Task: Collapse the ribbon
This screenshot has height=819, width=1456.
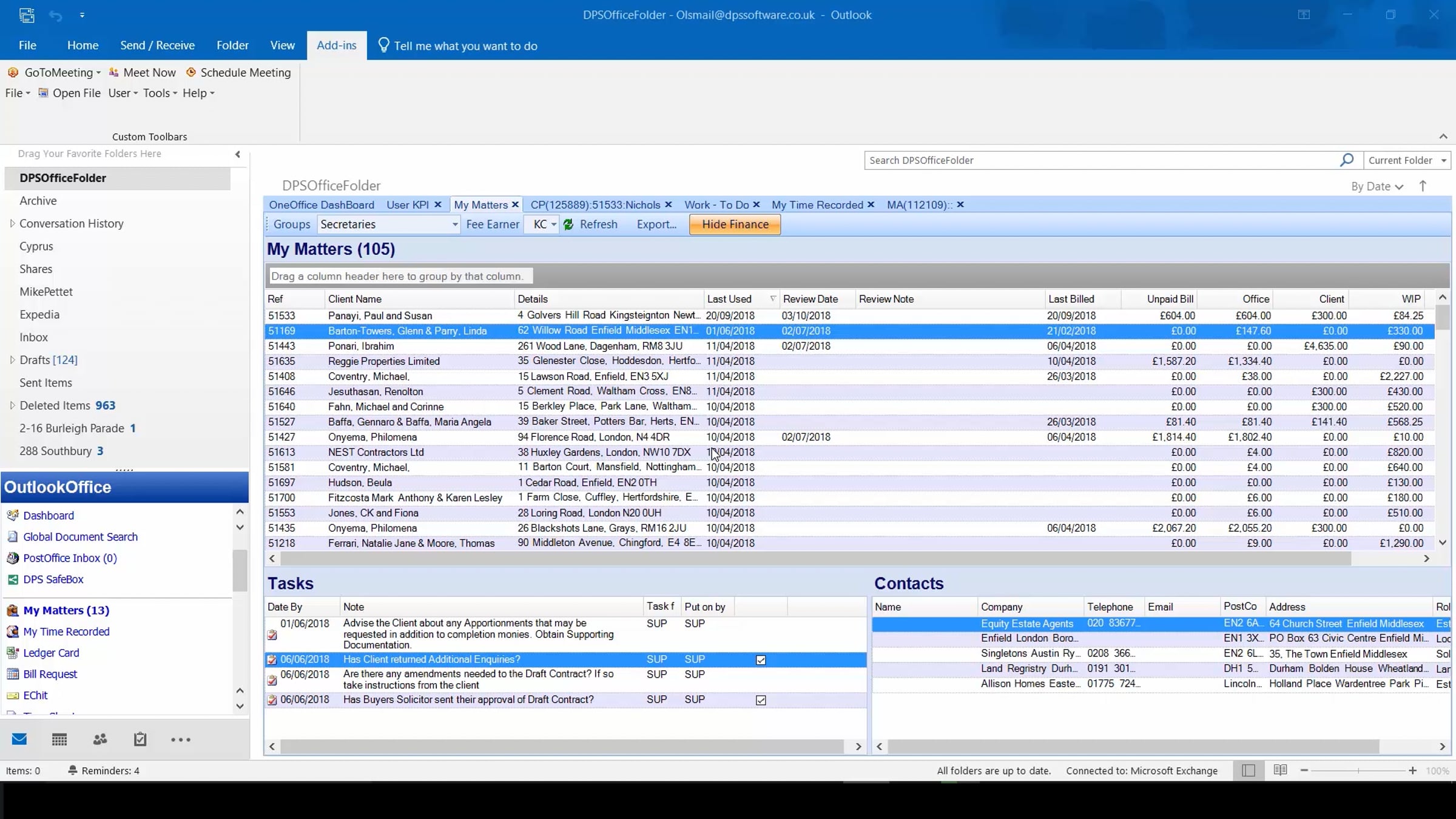Action: coord(1443,136)
